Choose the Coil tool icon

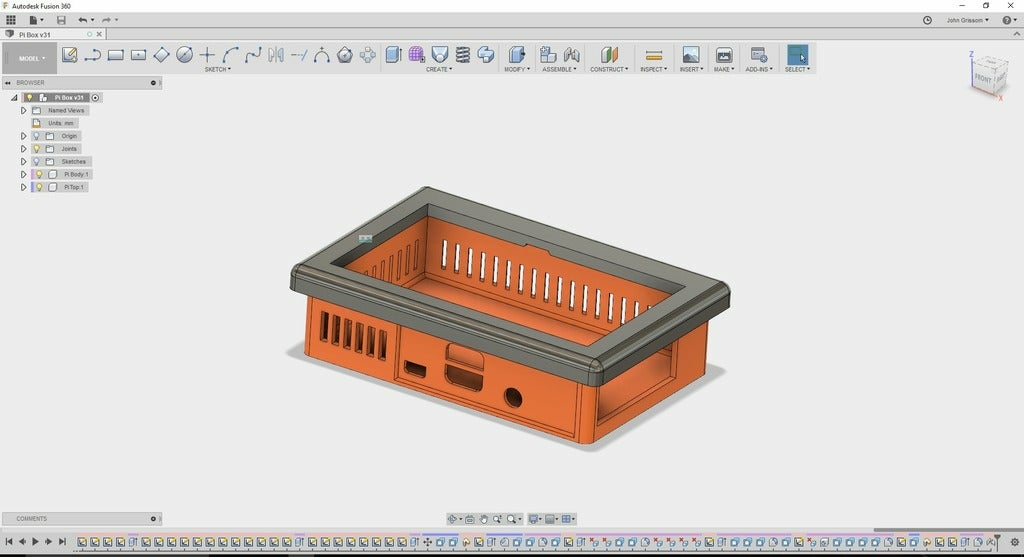point(463,55)
